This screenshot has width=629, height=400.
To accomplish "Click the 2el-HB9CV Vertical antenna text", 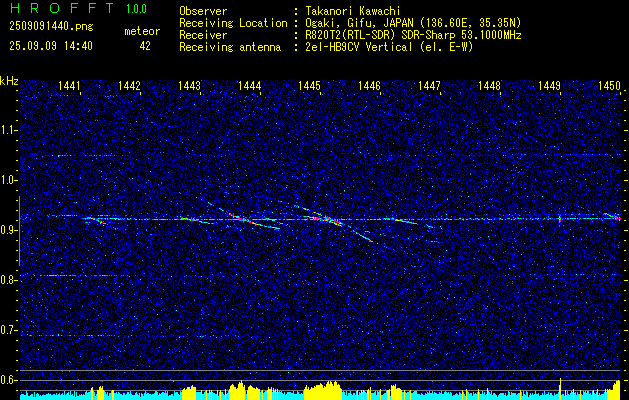I will 388,47.
